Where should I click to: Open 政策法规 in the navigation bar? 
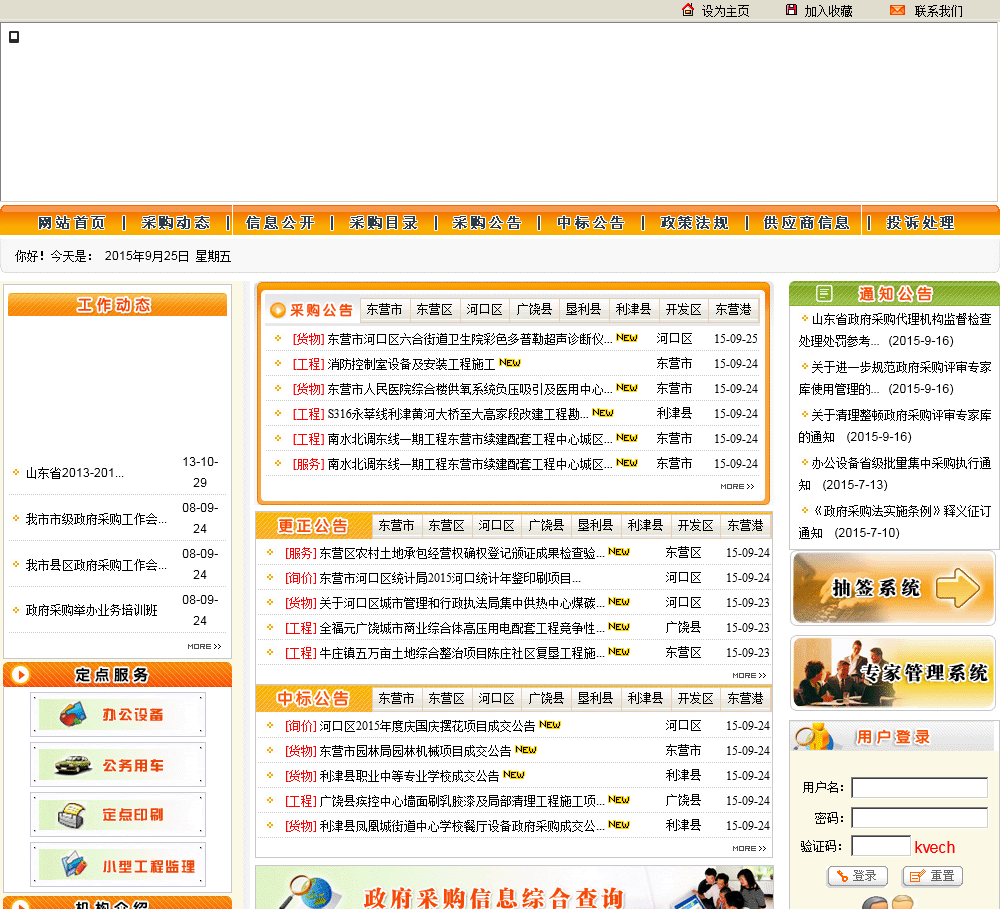point(694,223)
